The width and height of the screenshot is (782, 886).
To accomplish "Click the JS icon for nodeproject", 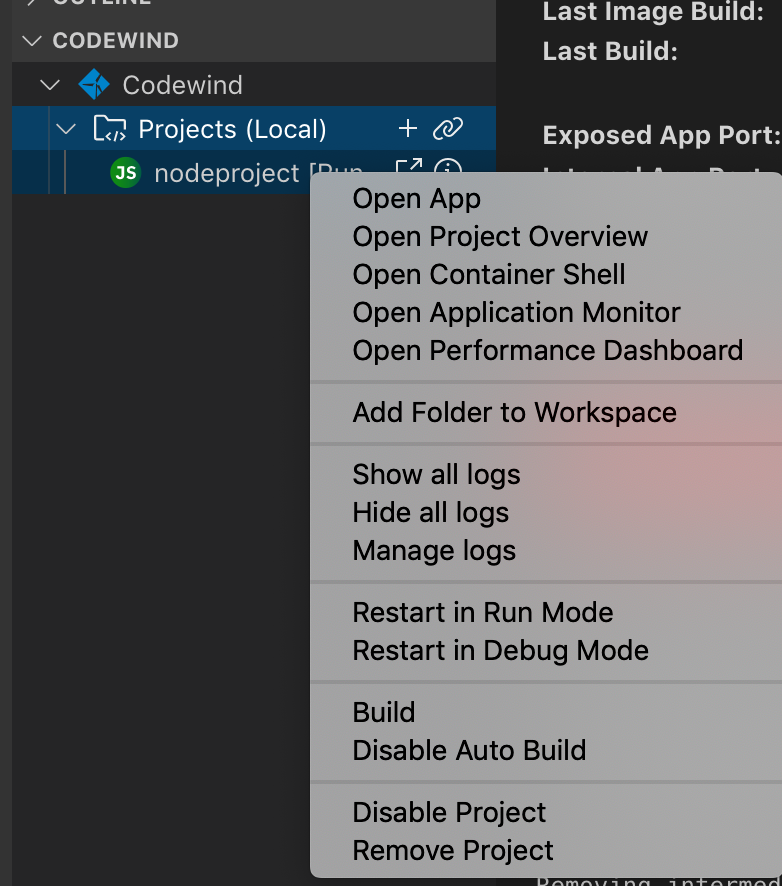I will (125, 173).
